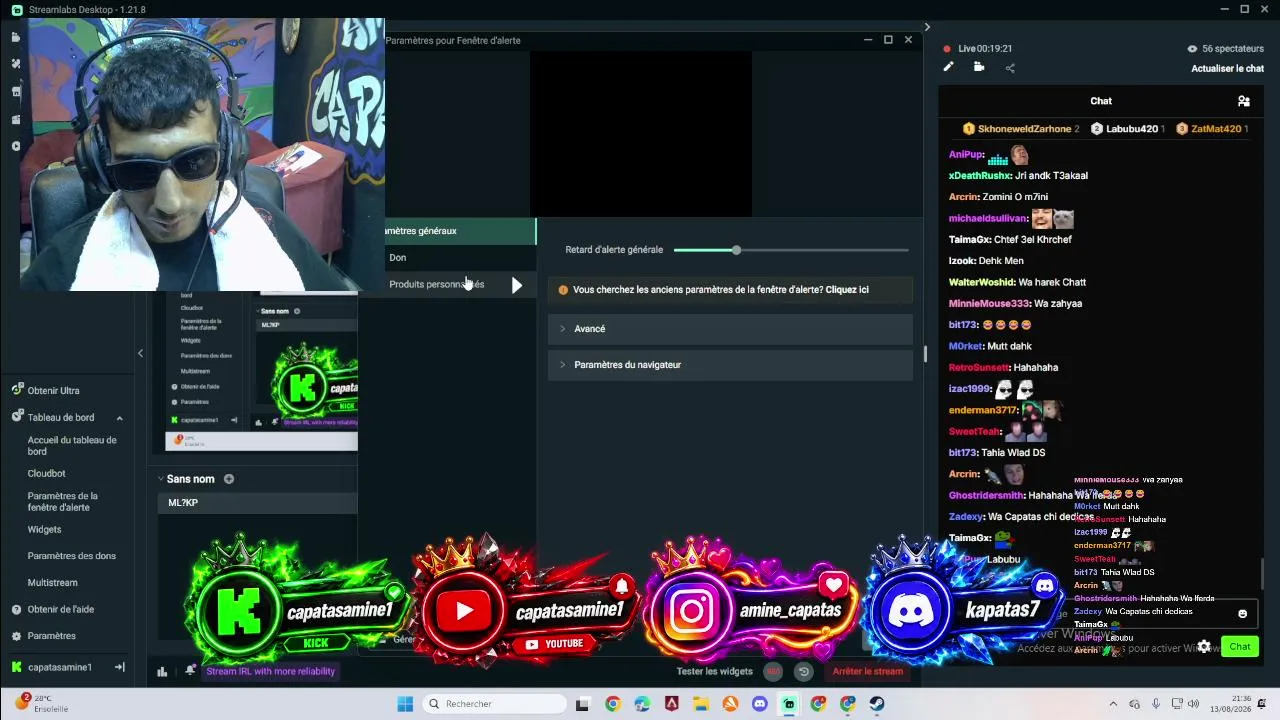Select Multistream in the sidebar
Image resolution: width=1280 pixels, height=720 pixels.
tap(52, 582)
